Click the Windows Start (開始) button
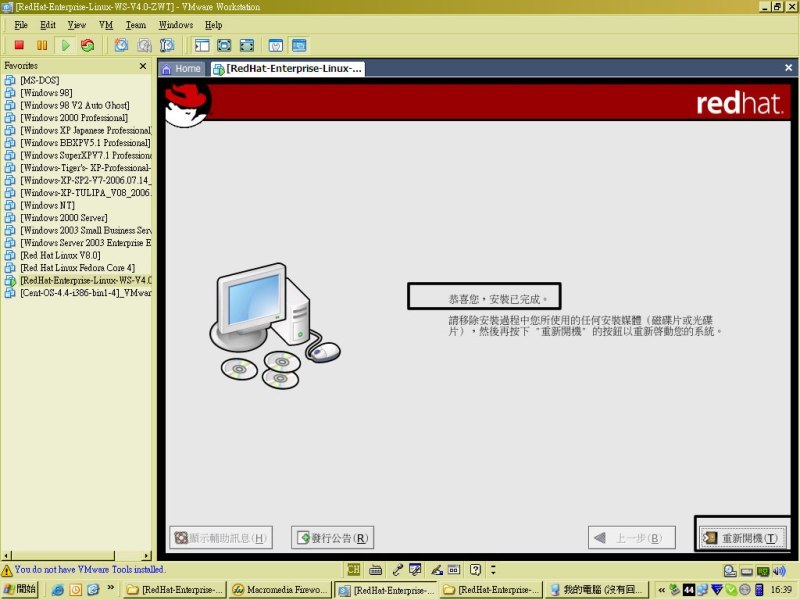This screenshot has height=600, width=800. point(20,589)
